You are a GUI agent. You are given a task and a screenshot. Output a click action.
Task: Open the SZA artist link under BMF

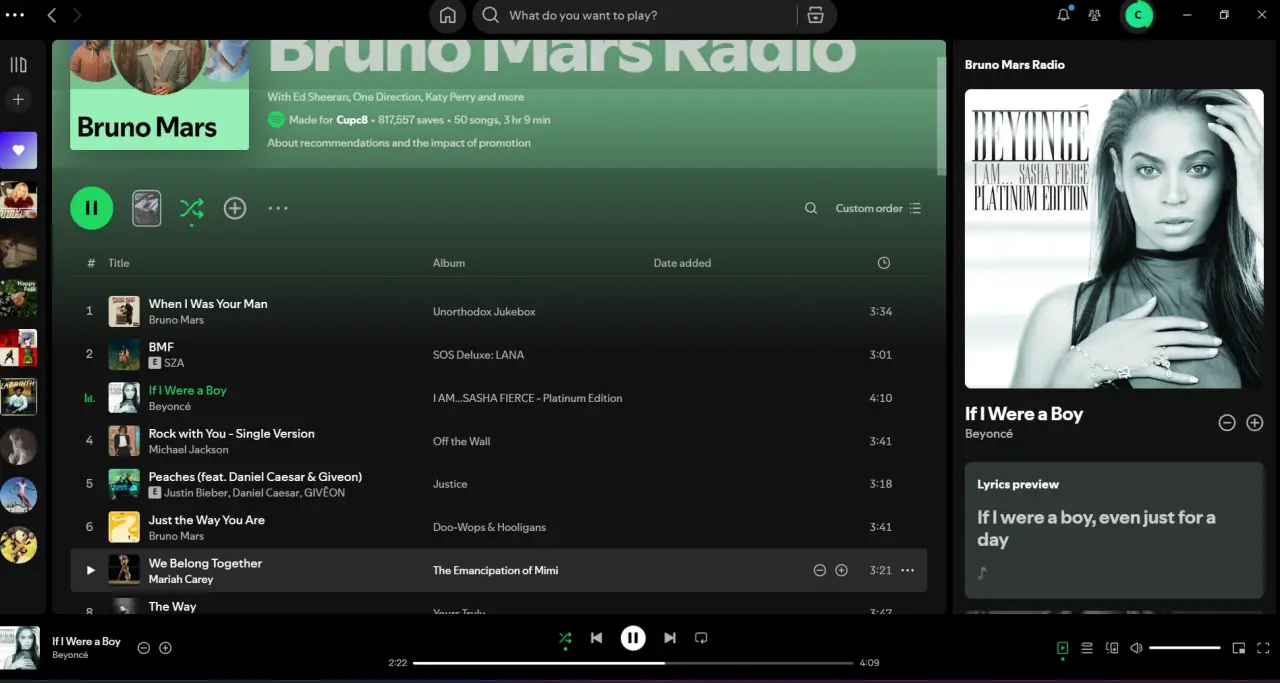click(174, 363)
